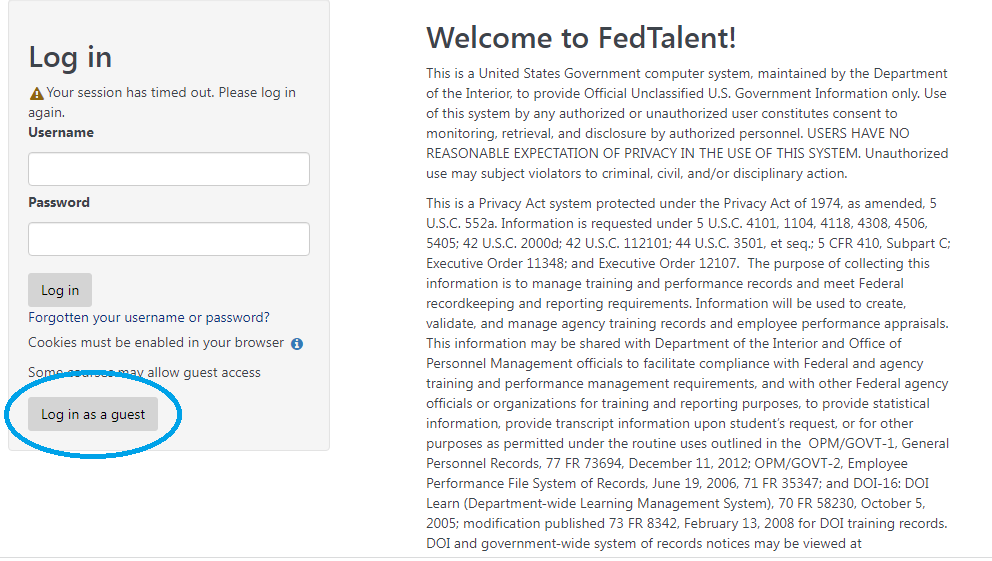Click the Log in heading text
992x561 pixels.
point(70,58)
